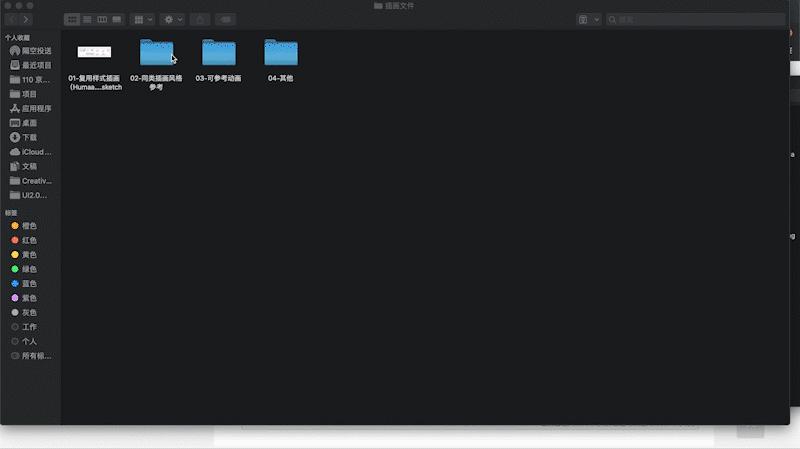800x449 pixels.
Task: Switch to icon view in toolbar
Action: coord(72,19)
